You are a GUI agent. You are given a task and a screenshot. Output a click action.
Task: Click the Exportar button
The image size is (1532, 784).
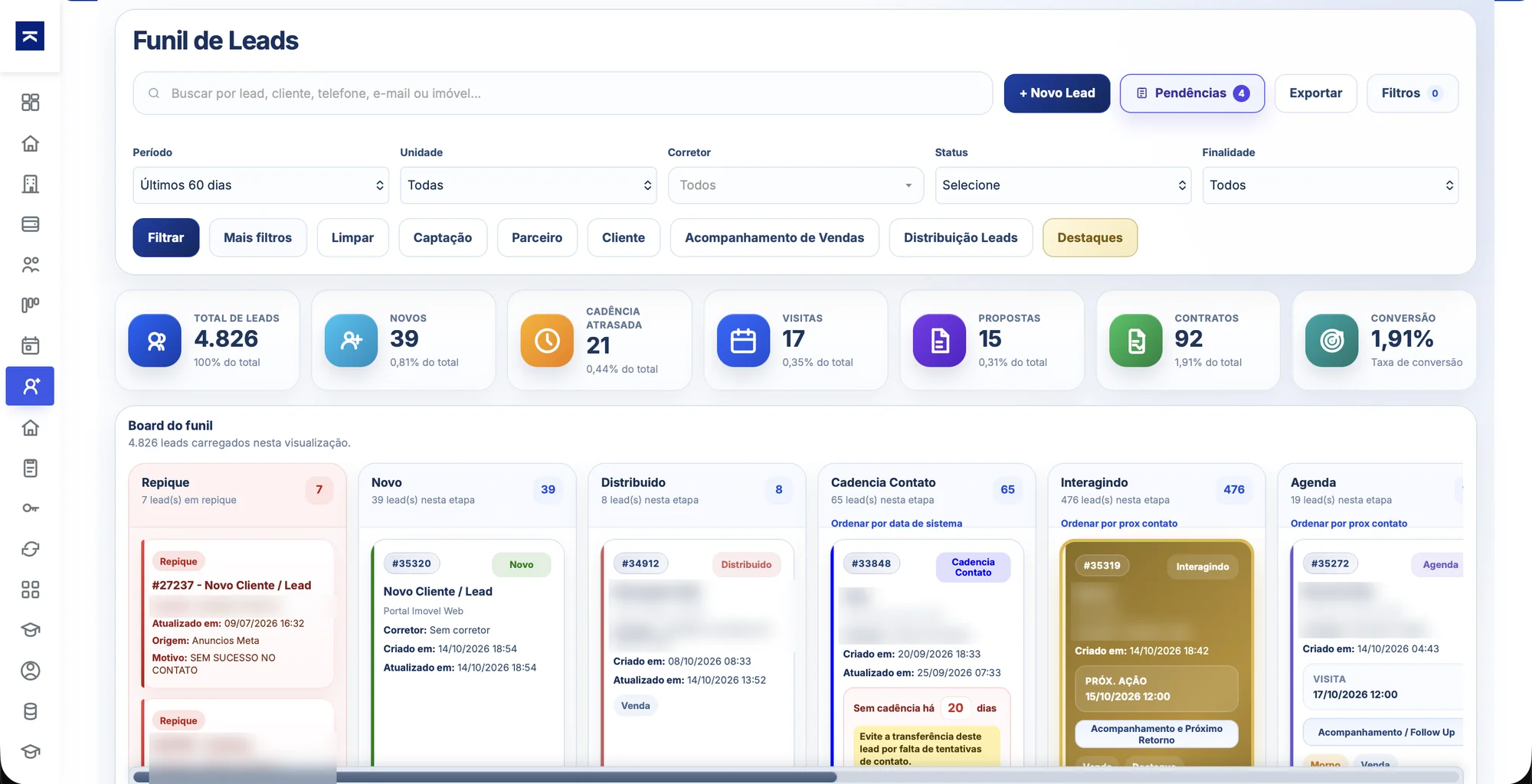click(x=1315, y=93)
